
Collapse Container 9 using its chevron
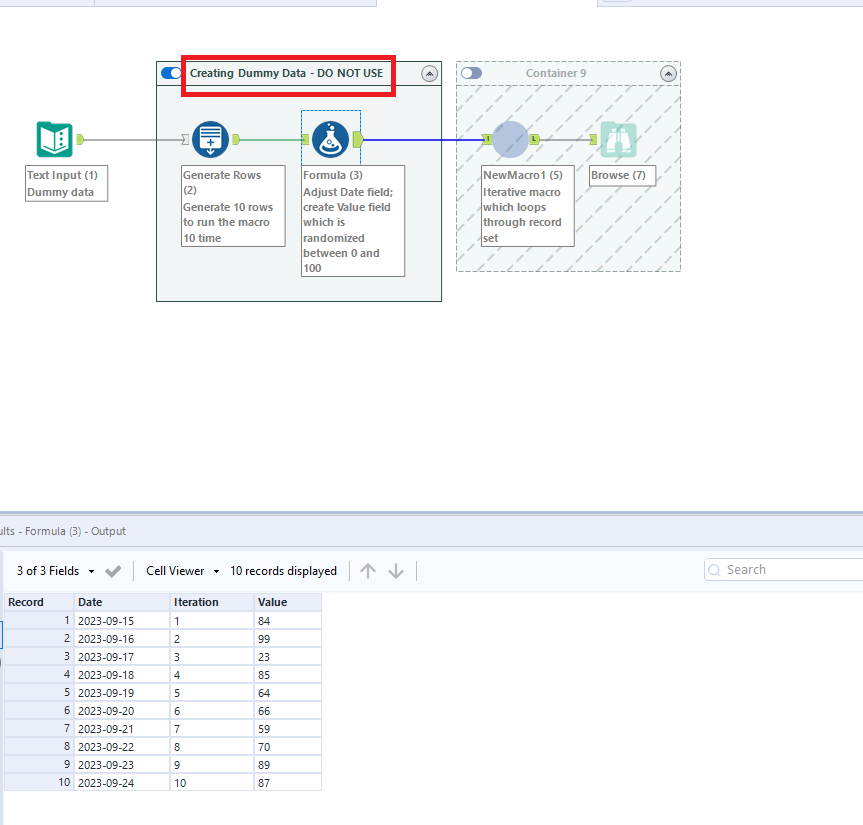point(668,73)
